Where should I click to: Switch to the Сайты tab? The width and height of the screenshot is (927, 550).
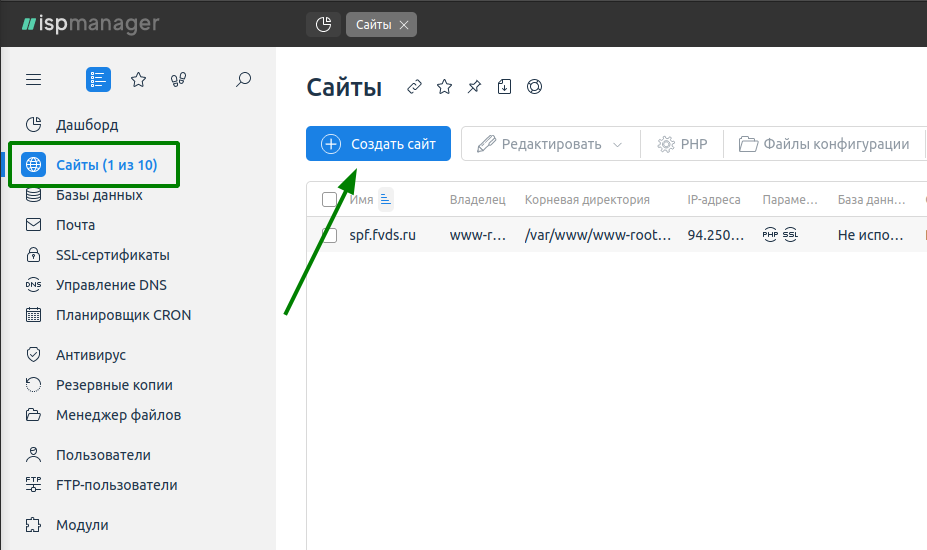tap(374, 25)
